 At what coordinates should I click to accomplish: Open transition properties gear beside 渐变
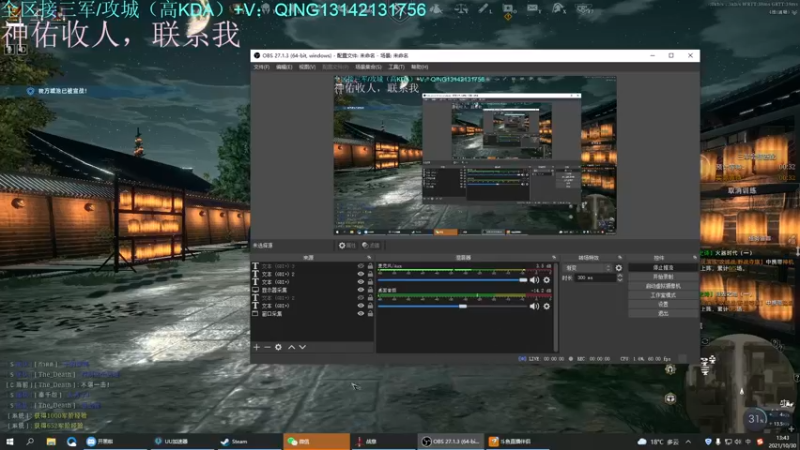coord(619,268)
